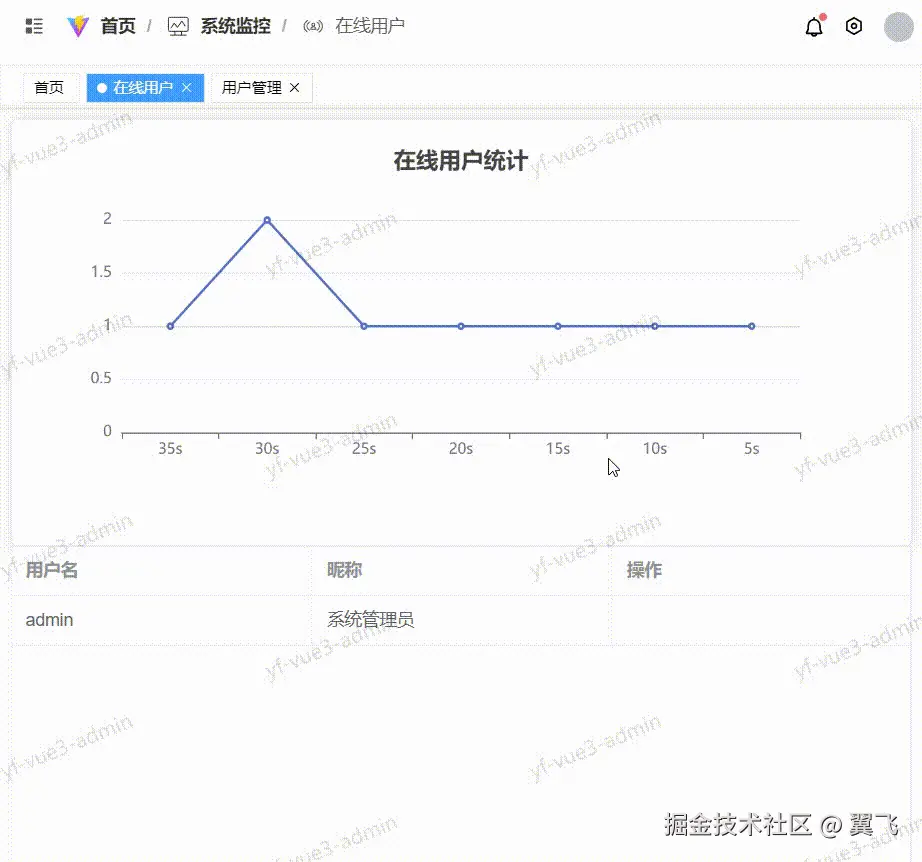Open notifications via the bell icon

813,28
